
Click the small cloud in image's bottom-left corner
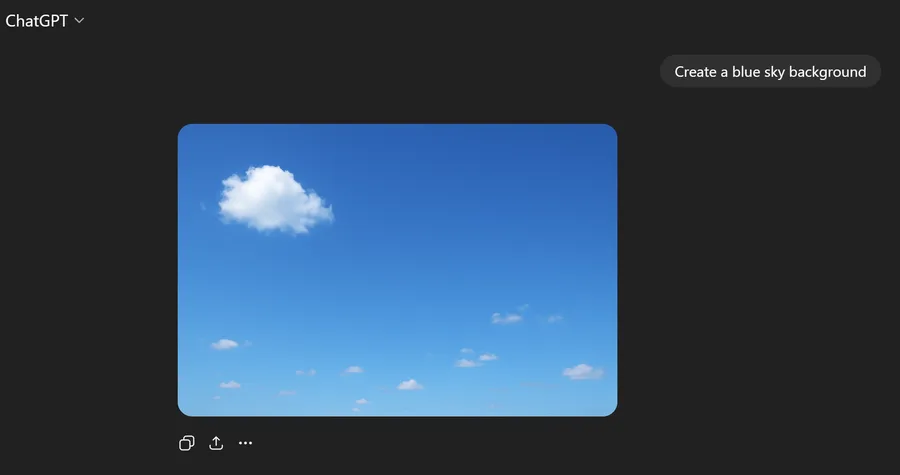click(x=230, y=384)
